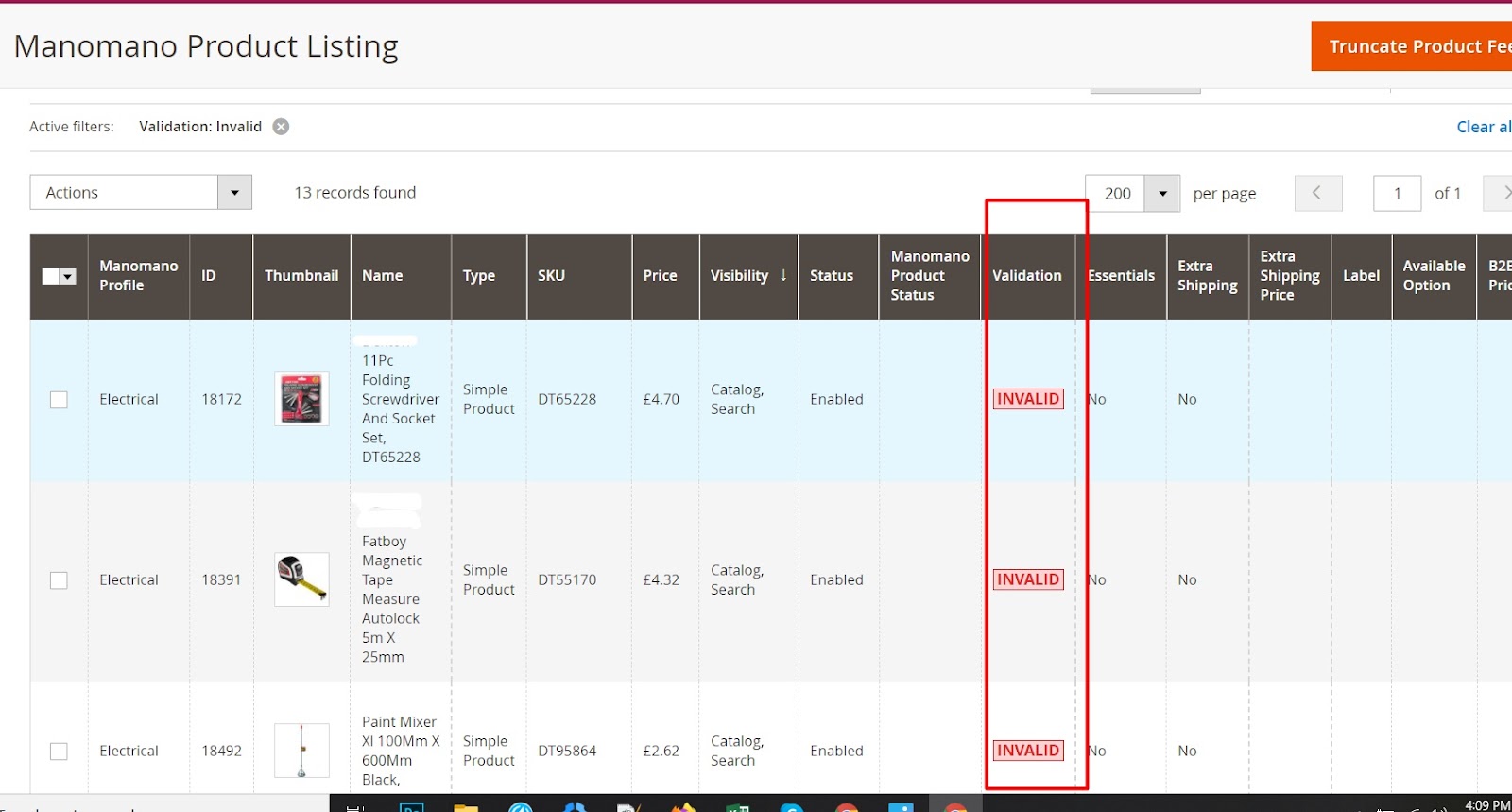This screenshot has width=1512, height=812.
Task: Click the Manomano Product Listing page title
Action: [x=206, y=46]
